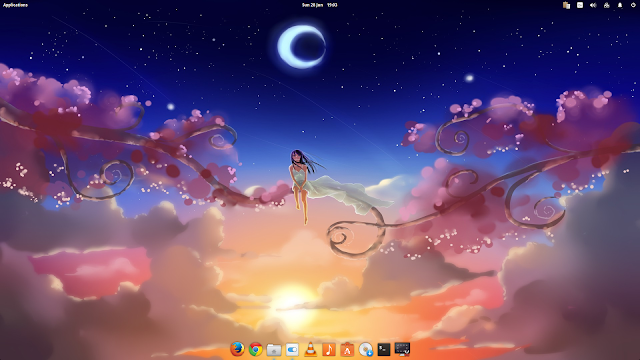Open the Files home folder icon
The image size is (640, 360).
pyautogui.click(x=274, y=349)
